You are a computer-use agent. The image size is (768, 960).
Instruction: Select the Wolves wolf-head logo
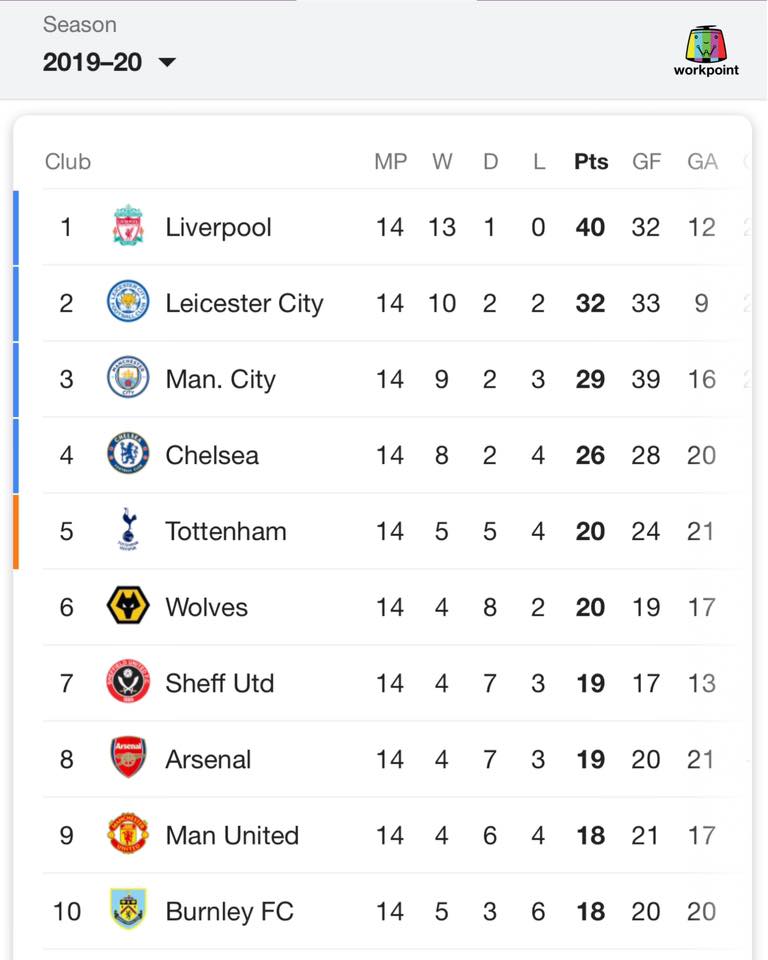pos(128,605)
